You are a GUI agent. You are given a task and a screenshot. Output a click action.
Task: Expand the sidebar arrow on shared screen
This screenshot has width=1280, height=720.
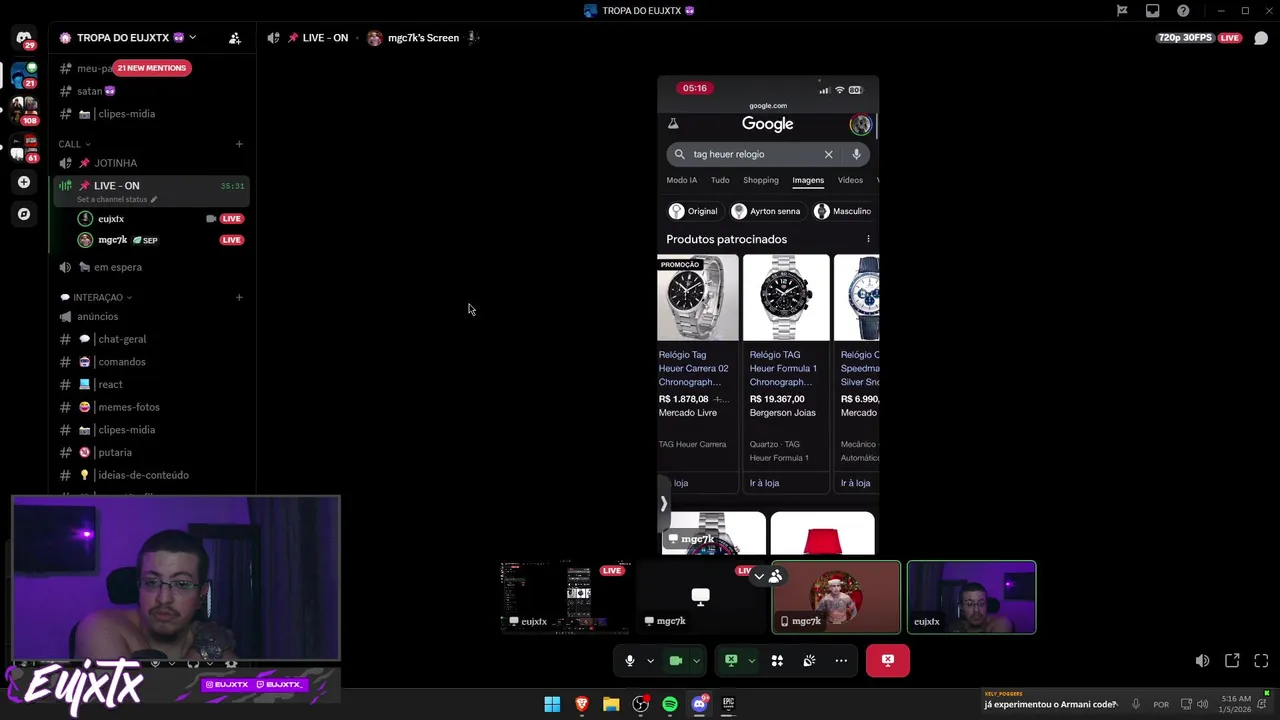(663, 504)
